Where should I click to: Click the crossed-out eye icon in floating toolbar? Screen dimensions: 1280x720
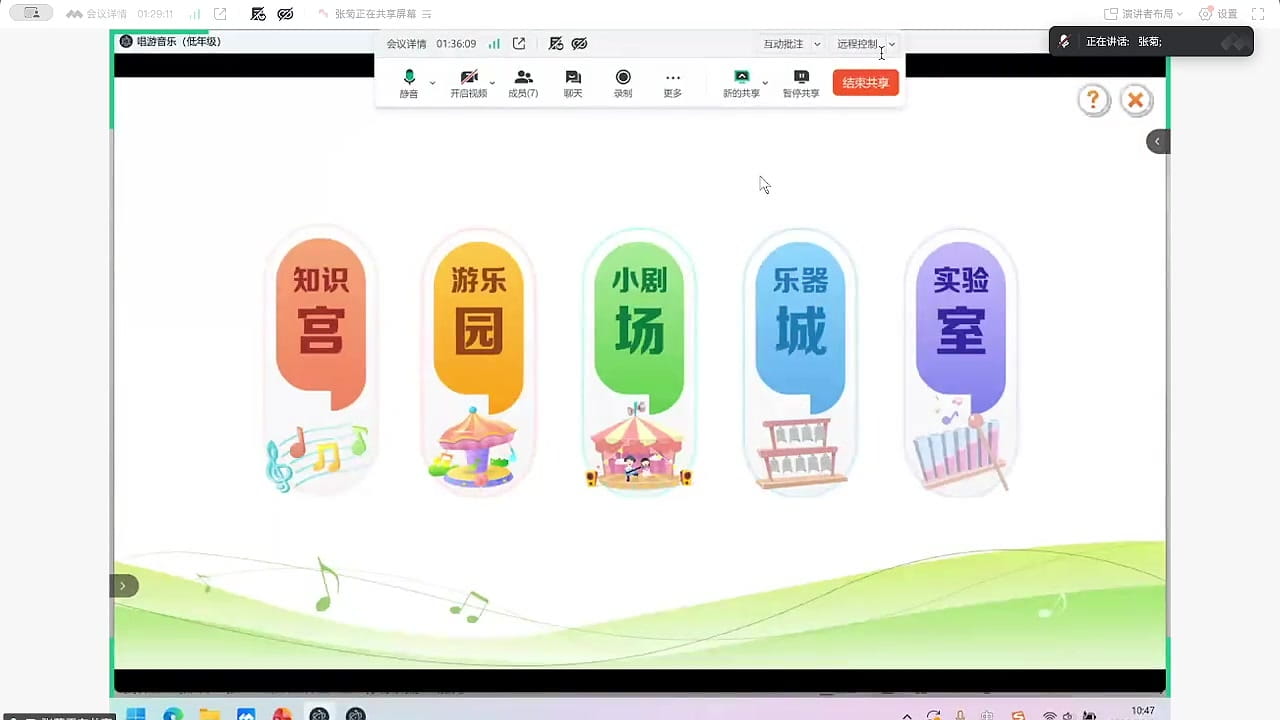pos(579,44)
